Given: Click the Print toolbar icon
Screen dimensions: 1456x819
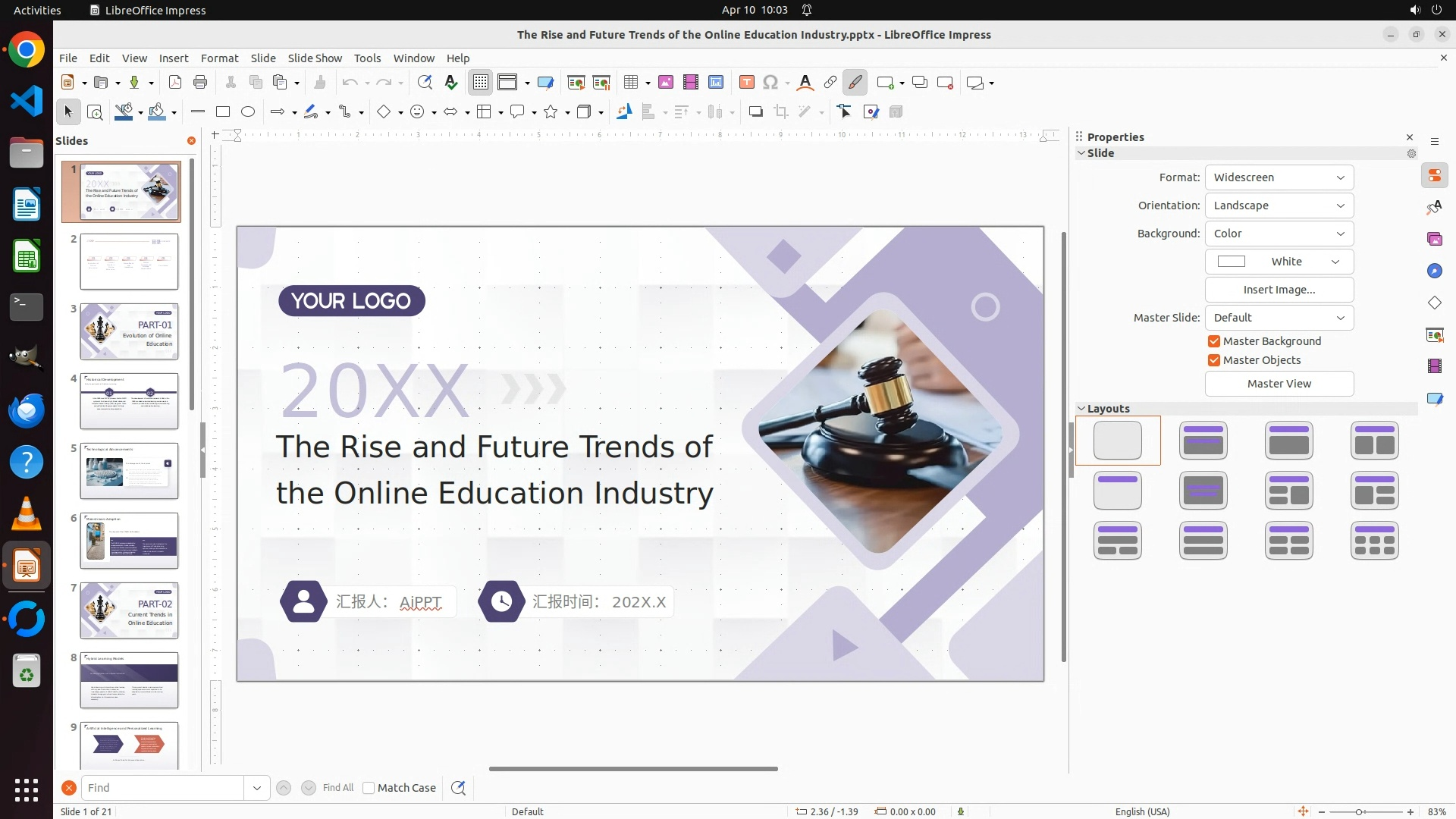Looking at the screenshot, I should (200, 83).
